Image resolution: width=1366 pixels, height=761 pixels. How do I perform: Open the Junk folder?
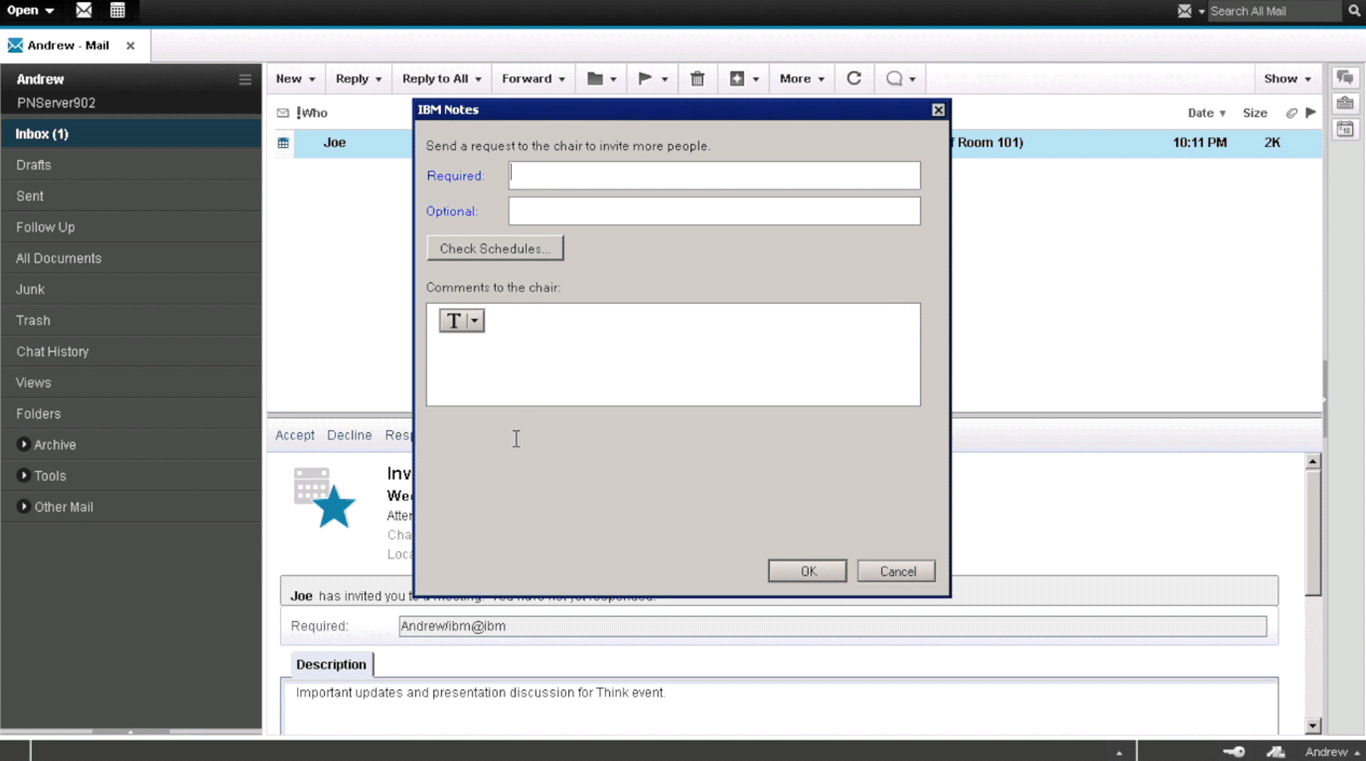click(x=131, y=289)
